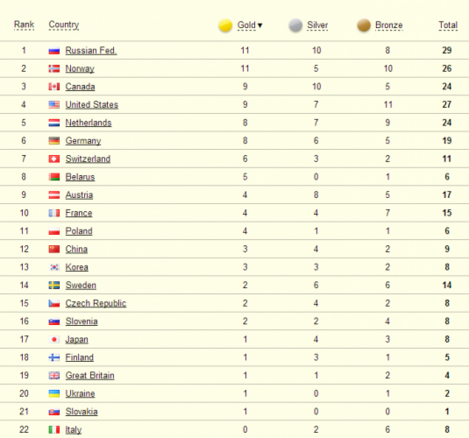Sort table by Bronze column
The height and width of the screenshot is (438, 469).
point(389,25)
